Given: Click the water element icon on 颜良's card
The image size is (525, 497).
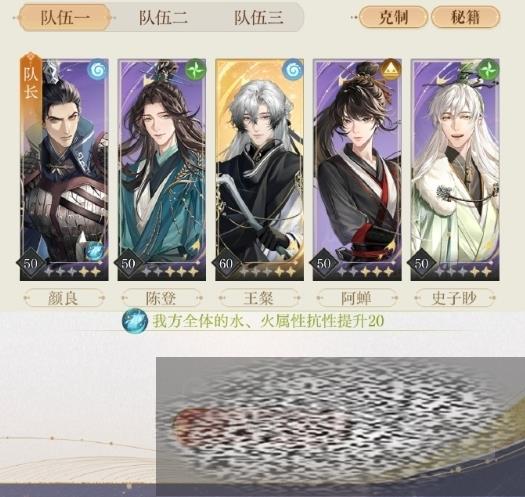Looking at the screenshot, I should coord(98,70).
